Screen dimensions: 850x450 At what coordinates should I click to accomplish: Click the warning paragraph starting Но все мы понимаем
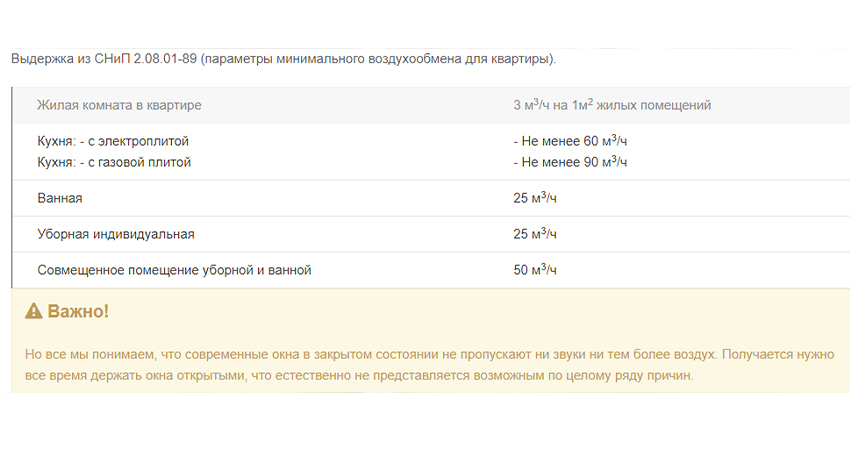click(x=429, y=365)
